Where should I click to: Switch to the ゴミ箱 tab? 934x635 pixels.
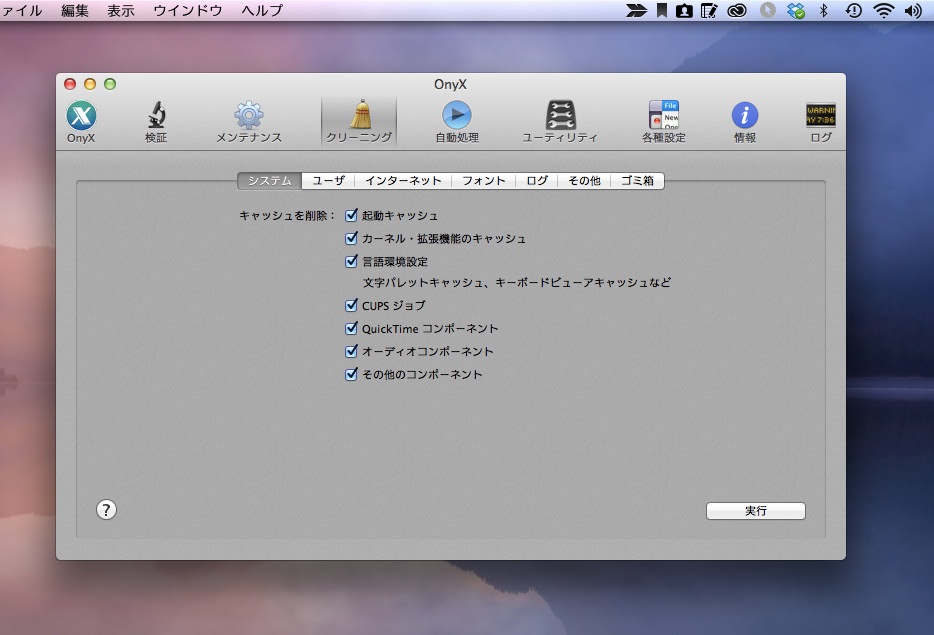[637, 180]
